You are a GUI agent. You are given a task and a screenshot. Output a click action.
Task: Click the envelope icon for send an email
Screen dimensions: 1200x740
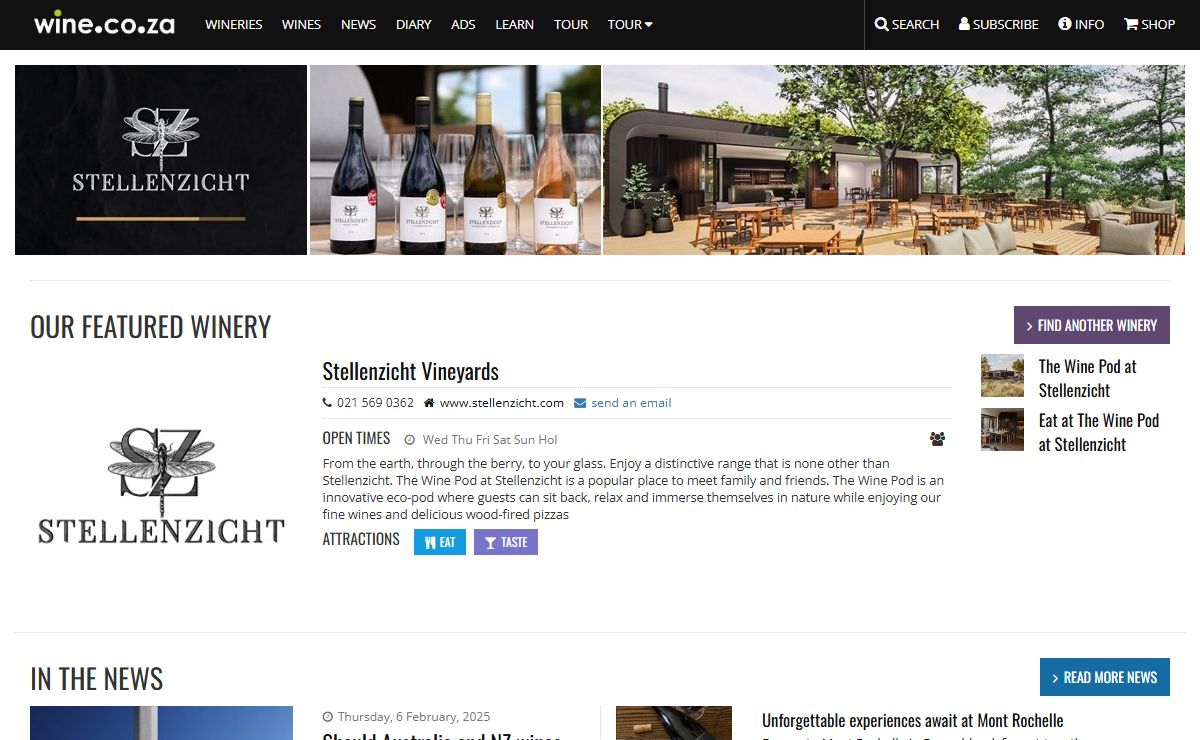580,403
